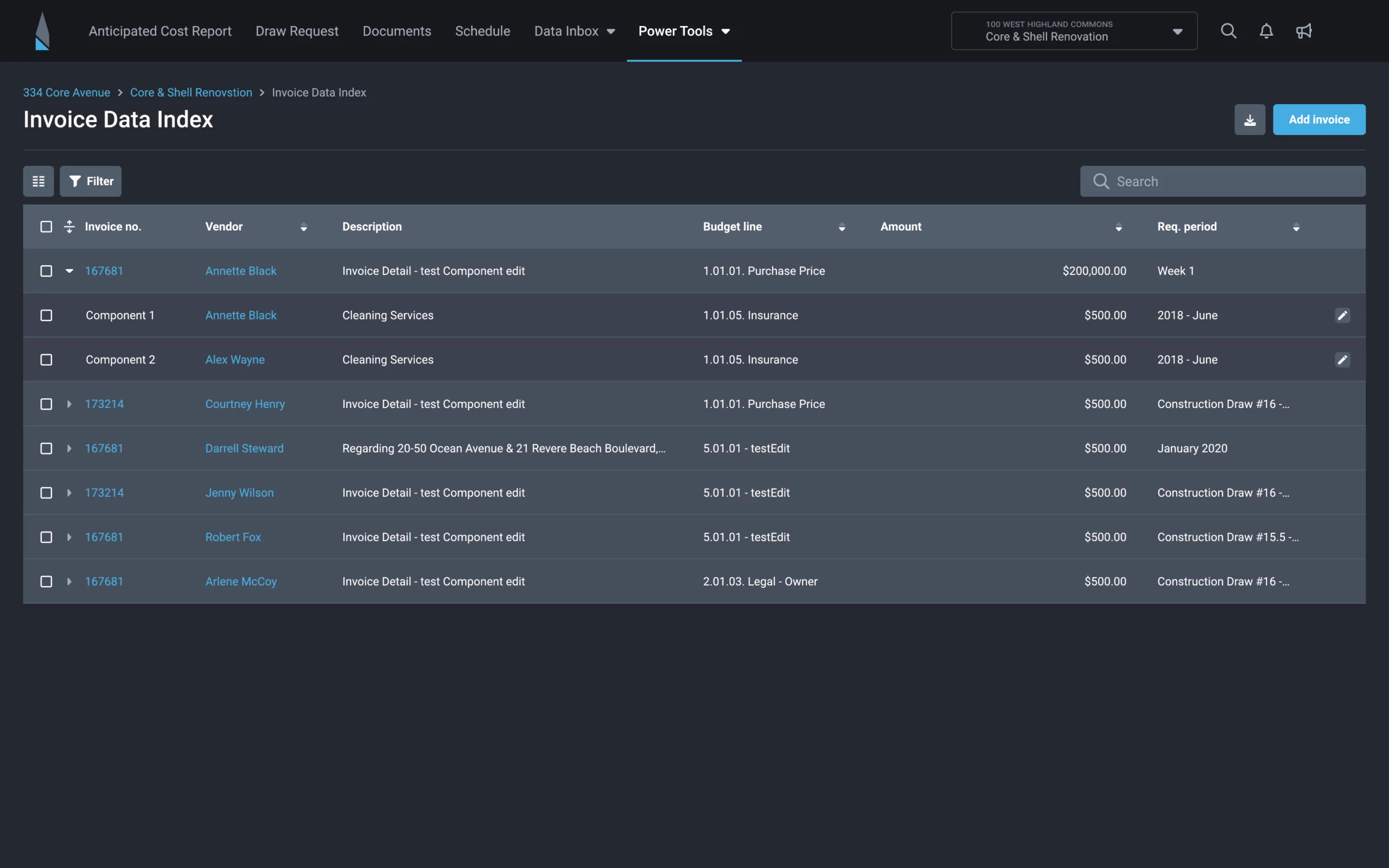This screenshot has width=1389, height=868.
Task: Click the Filter funnel icon
Action: pos(75,181)
